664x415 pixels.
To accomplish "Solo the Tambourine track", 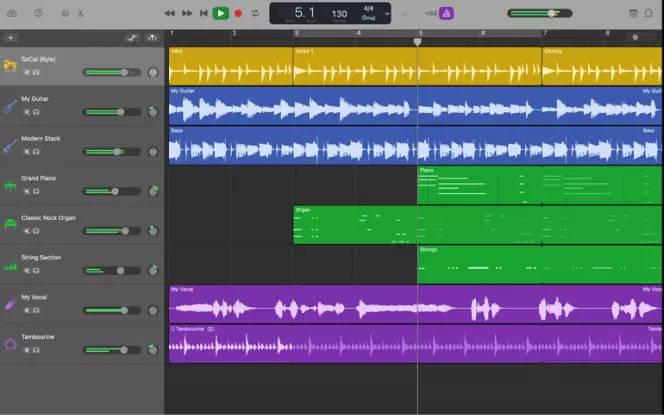I will click(36, 350).
